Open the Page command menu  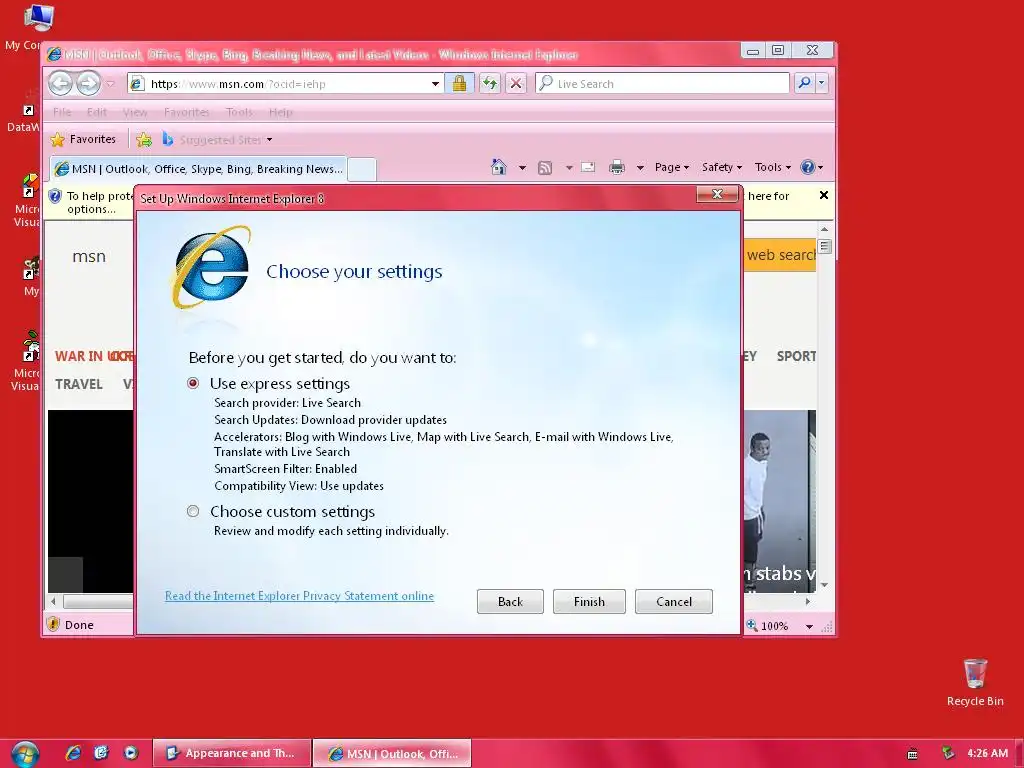tap(671, 167)
